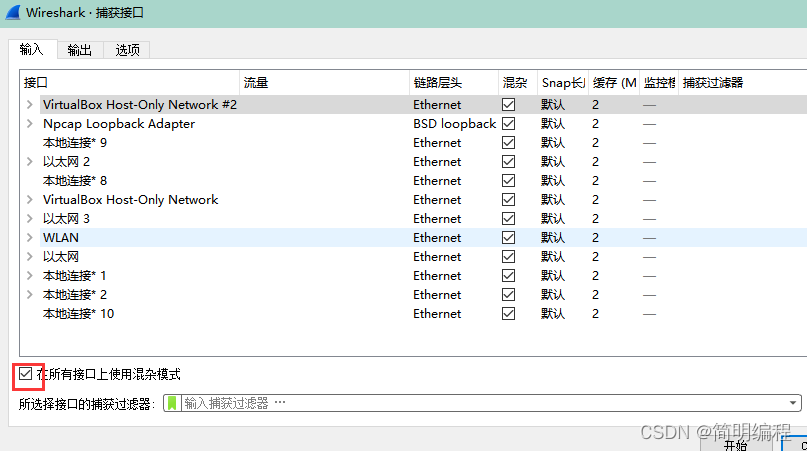Select the 本地连接* 1 interface name
Viewport: 807px width, 451px height.
tap(75, 276)
